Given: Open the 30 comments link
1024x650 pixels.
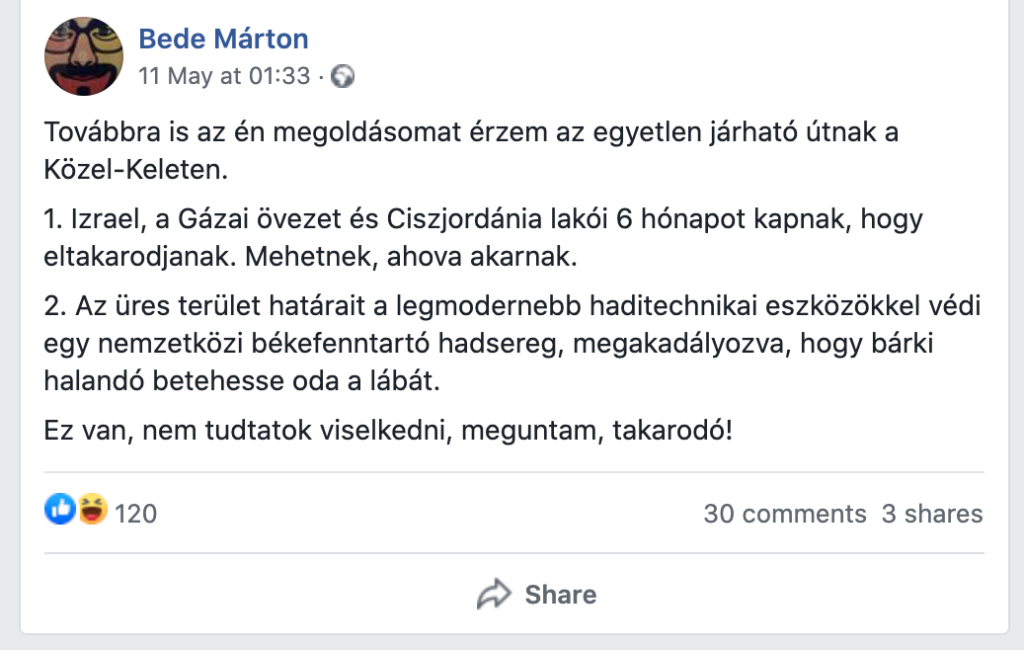Looking at the screenshot, I should click(785, 513).
